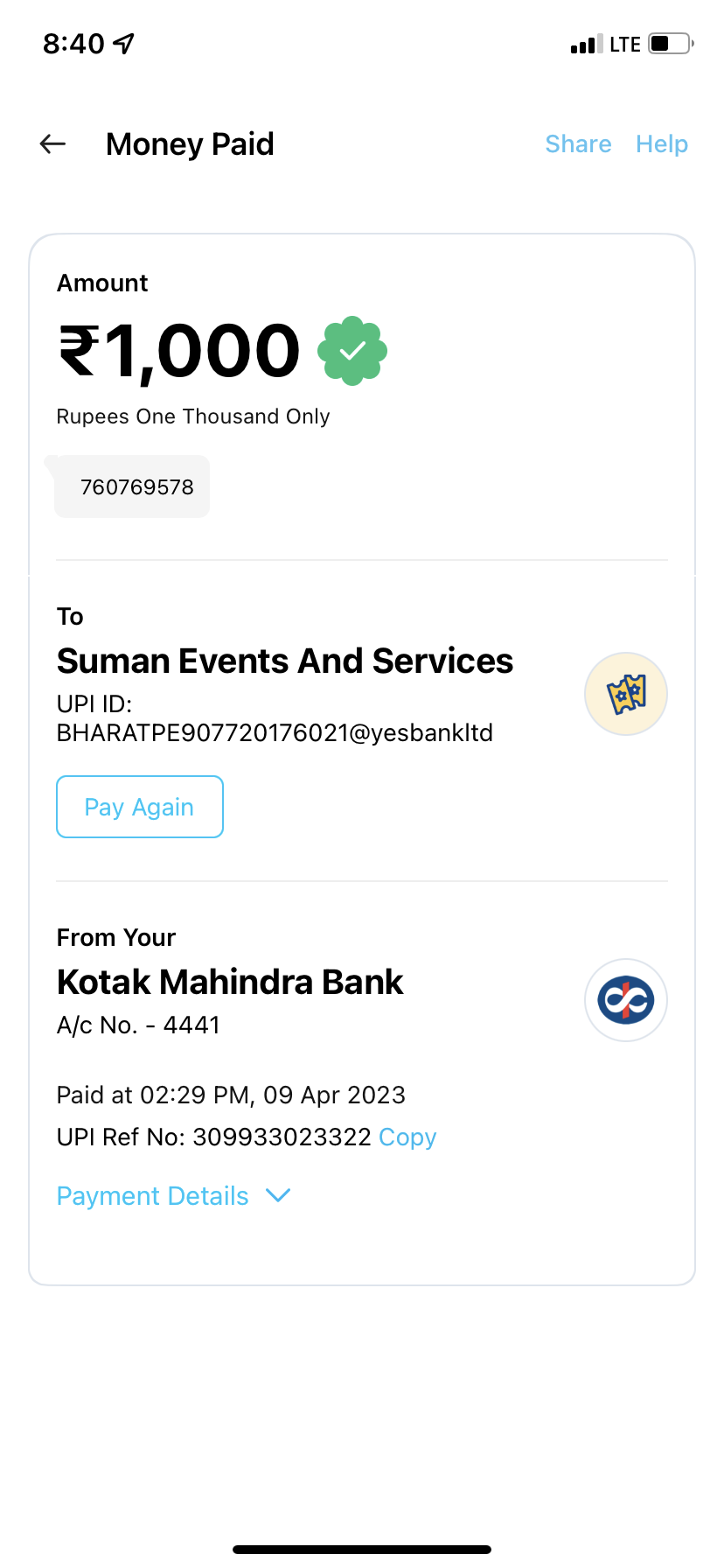The height and width of the screenshot is (1568, 724).
Task: Tap the back arrow icon
Action: (53, 144)
